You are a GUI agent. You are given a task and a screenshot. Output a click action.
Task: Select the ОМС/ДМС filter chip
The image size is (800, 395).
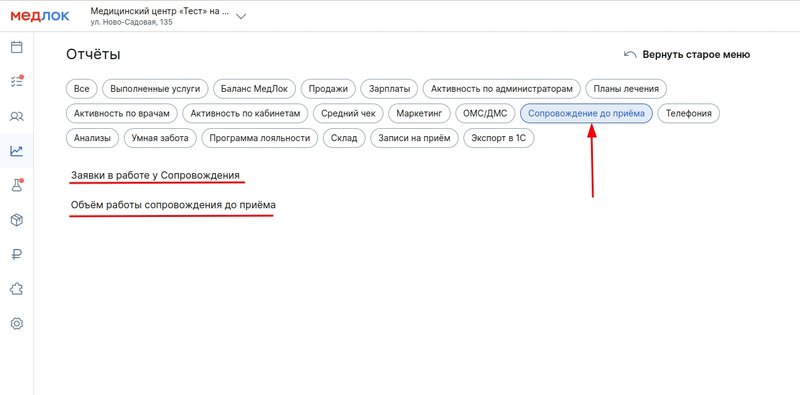coord(485,113)
